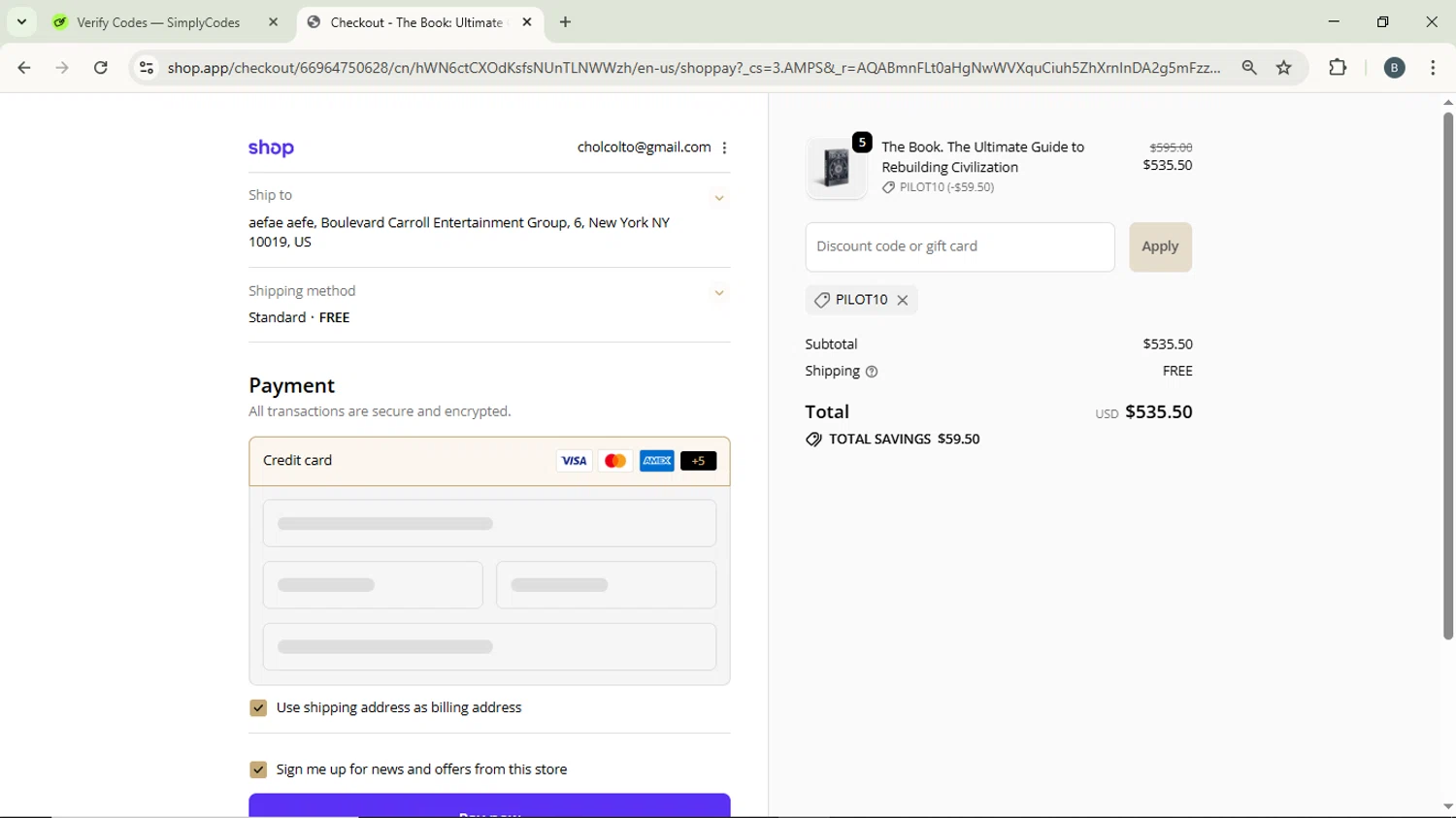View site information icon in address bar
This screenshot has height=818, width=1456.
pyautogui.click(x=147, y=68)
